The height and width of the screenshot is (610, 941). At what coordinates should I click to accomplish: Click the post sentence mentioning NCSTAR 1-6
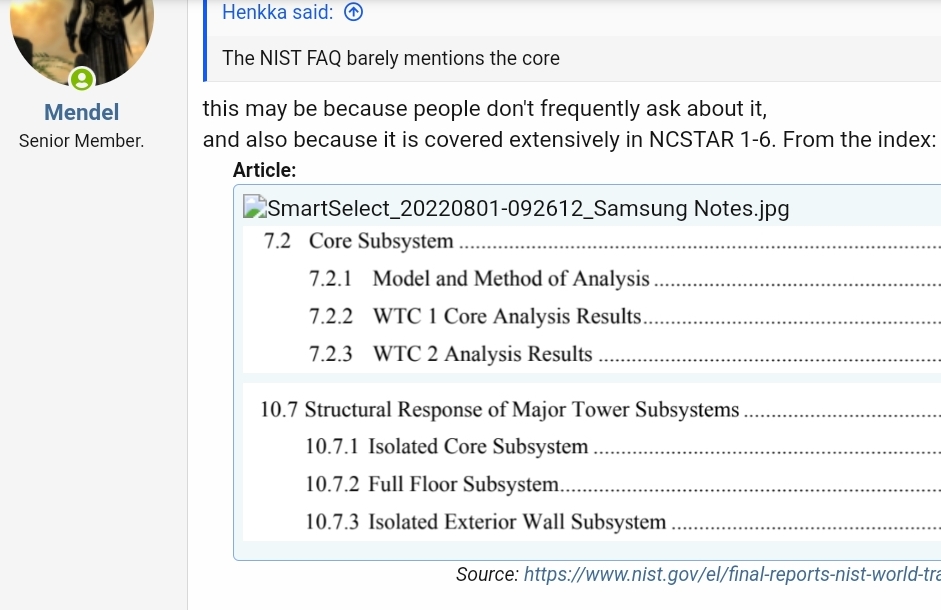pos(569,140)
